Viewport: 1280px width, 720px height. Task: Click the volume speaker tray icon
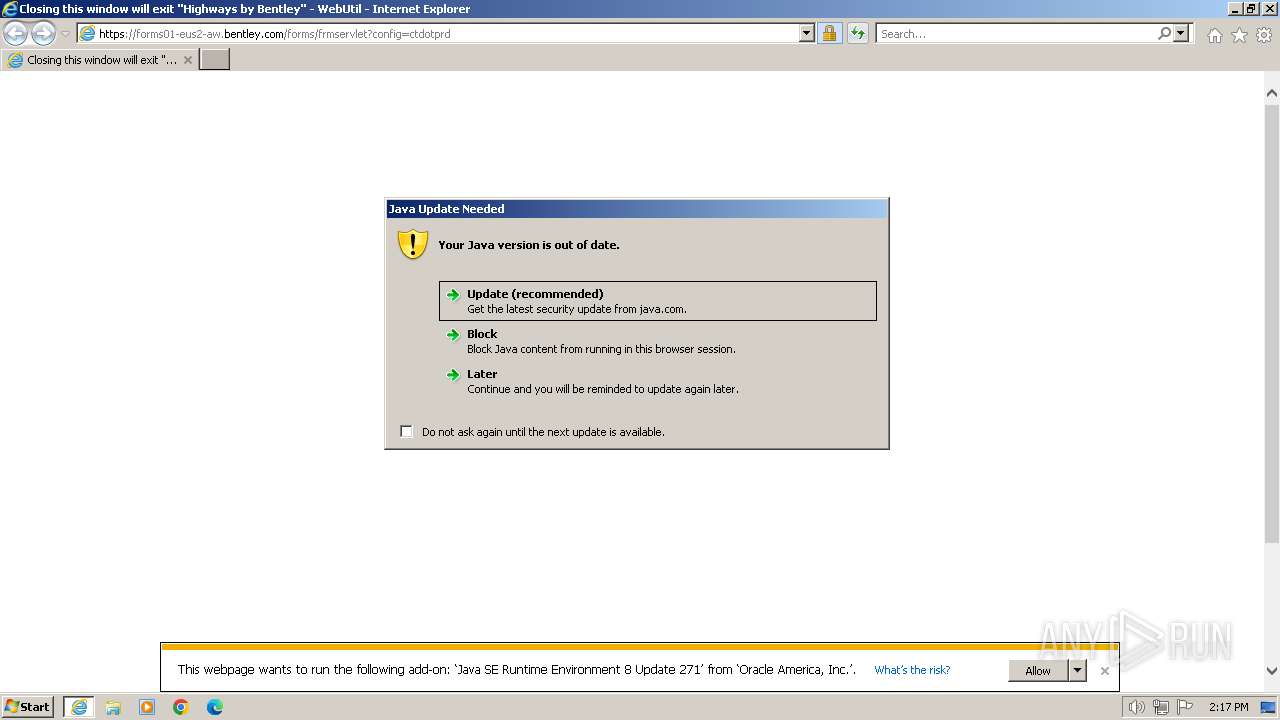click(x=1136, y=707)
